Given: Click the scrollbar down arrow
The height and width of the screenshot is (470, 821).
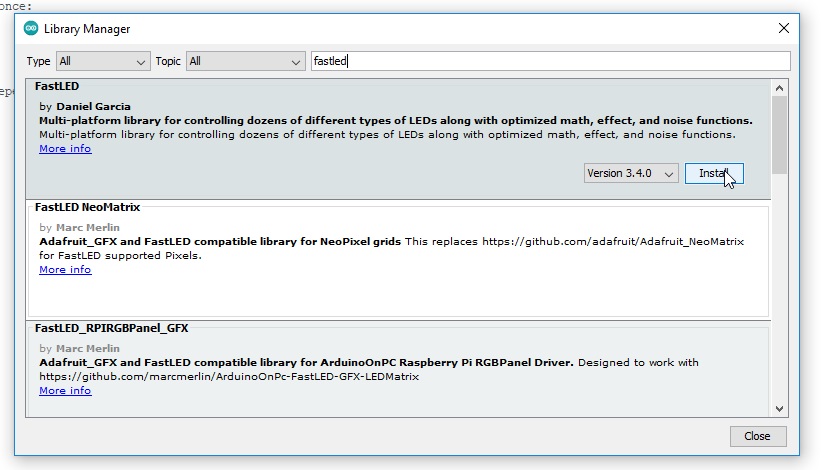Looking at the screenshot, I should click(x=779, y=408).
